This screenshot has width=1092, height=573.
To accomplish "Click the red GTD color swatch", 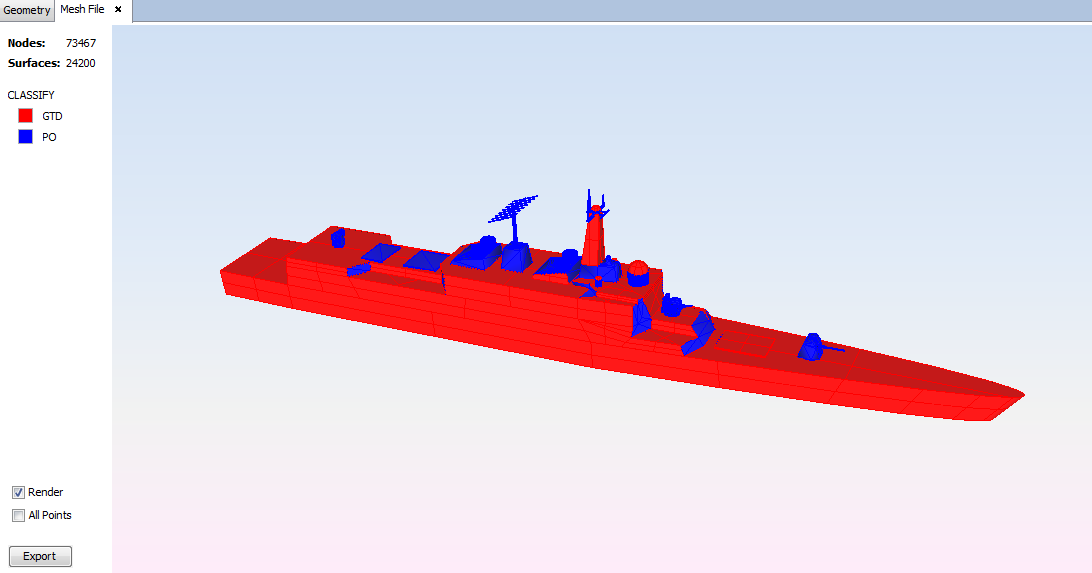I will (x=26, y=116).
